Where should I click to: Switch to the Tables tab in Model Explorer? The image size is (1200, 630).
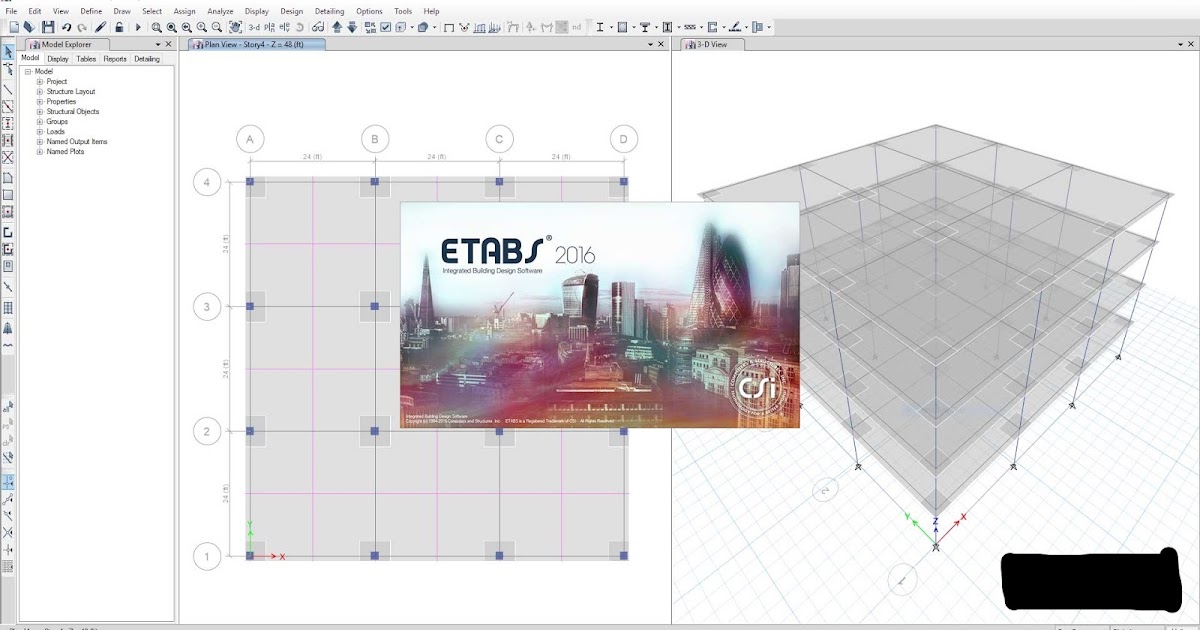click(86, 59)
